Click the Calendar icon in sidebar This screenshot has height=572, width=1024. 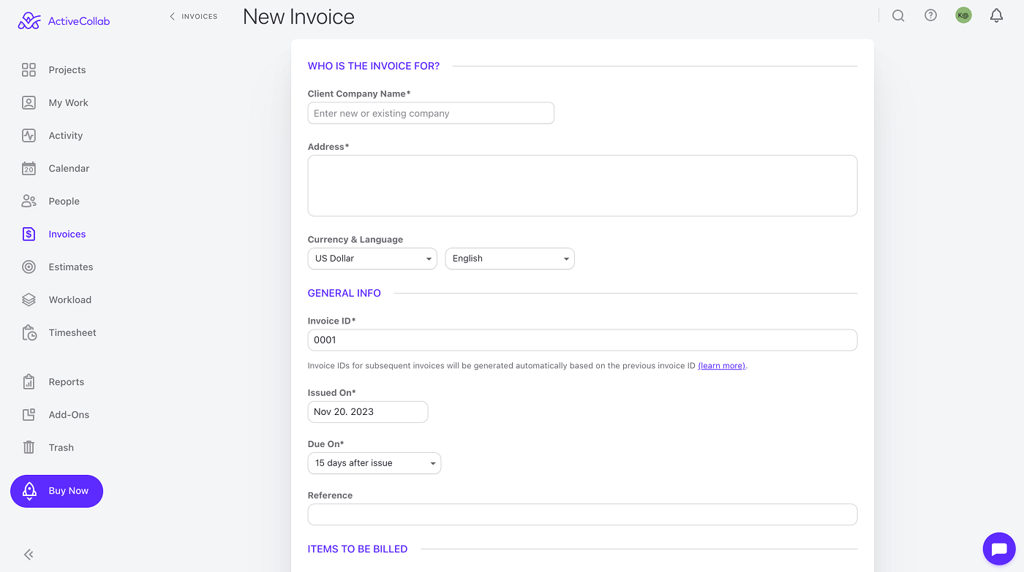click(x=29, y=168)
